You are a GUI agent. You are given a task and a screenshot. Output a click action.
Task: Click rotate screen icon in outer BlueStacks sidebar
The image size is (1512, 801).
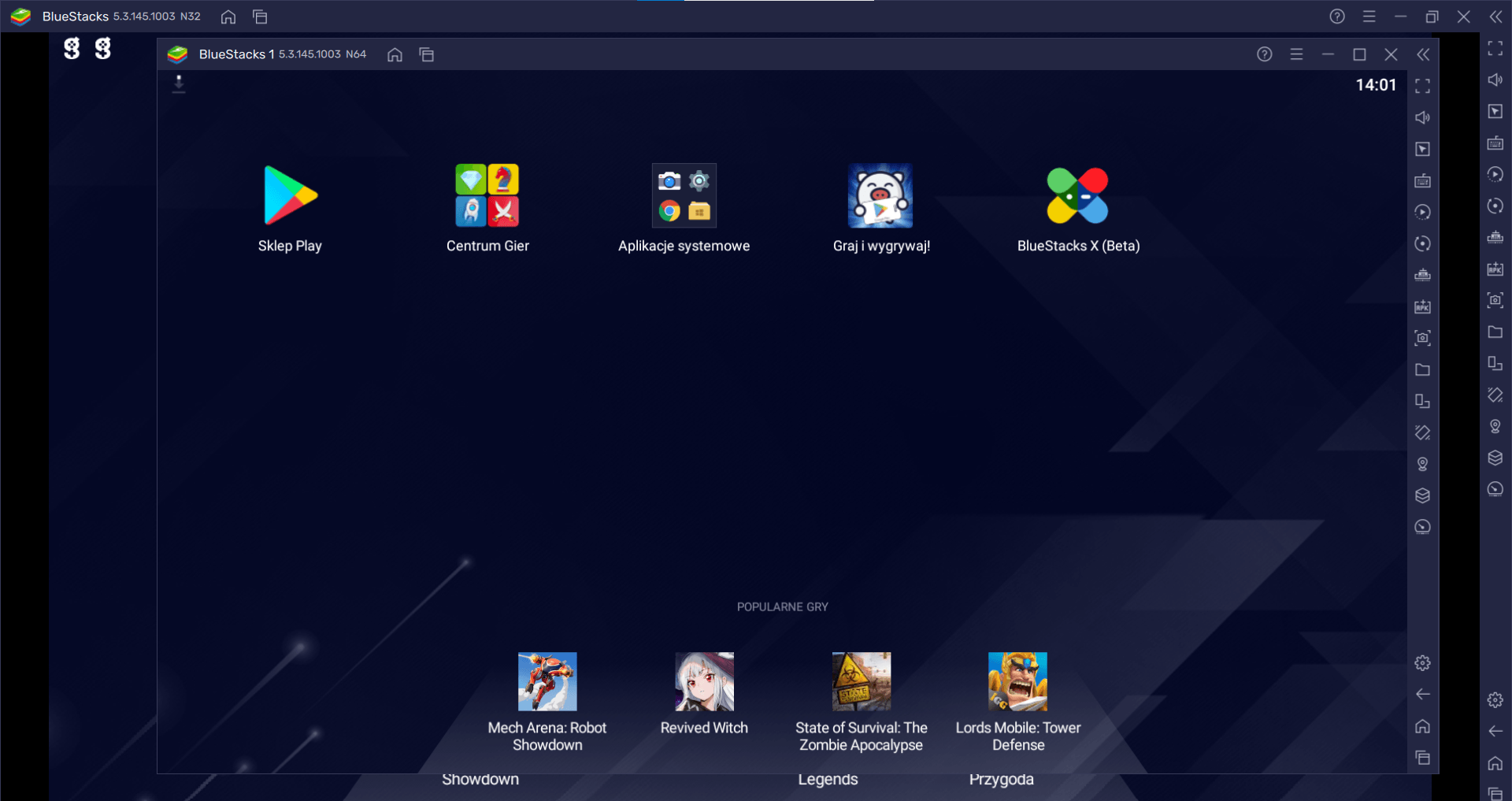coord(1495,363)
